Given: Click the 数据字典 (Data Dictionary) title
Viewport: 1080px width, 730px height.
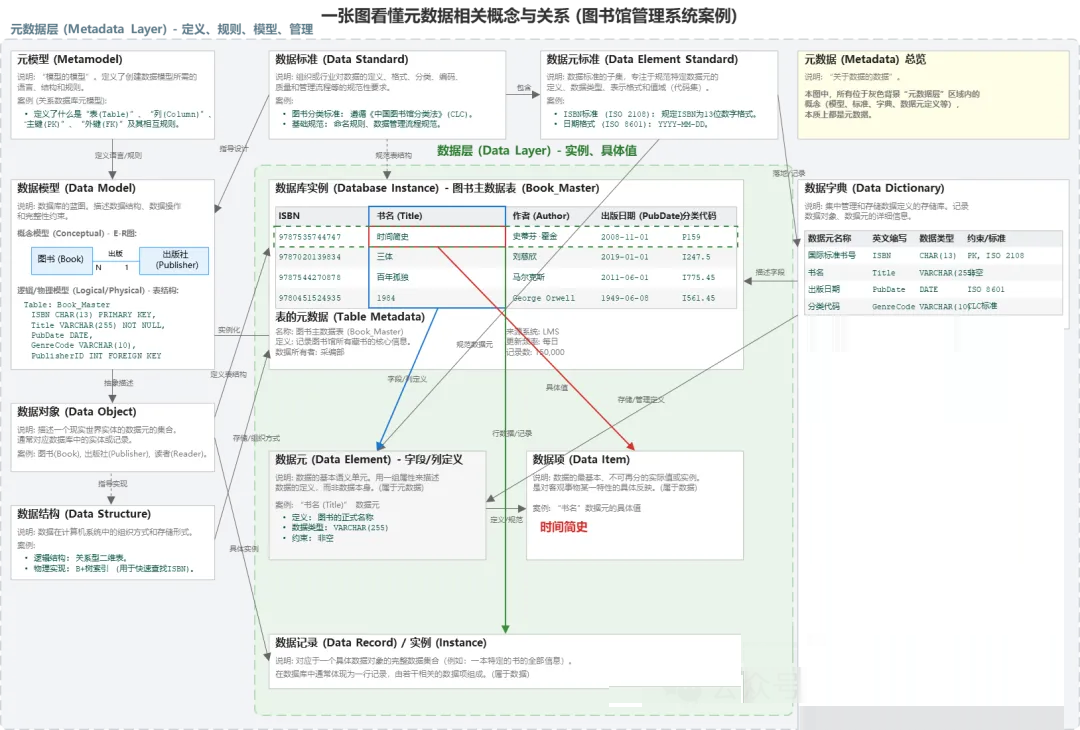Looking at the screenshot, I should 873,188.
